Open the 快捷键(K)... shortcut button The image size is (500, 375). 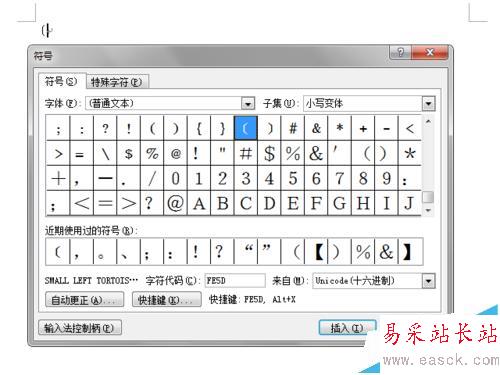point(167,299)
